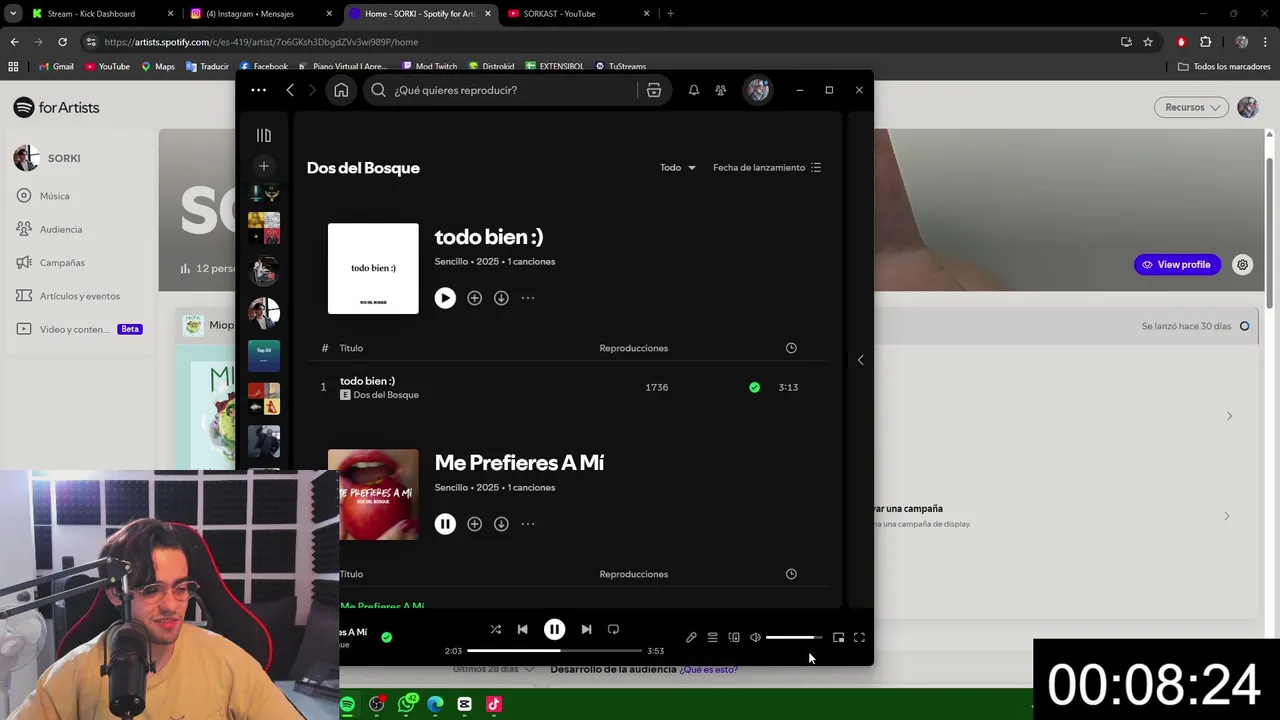Switch to SORKAST YouTube tab
1280x720 pixels.
[578, 14]
